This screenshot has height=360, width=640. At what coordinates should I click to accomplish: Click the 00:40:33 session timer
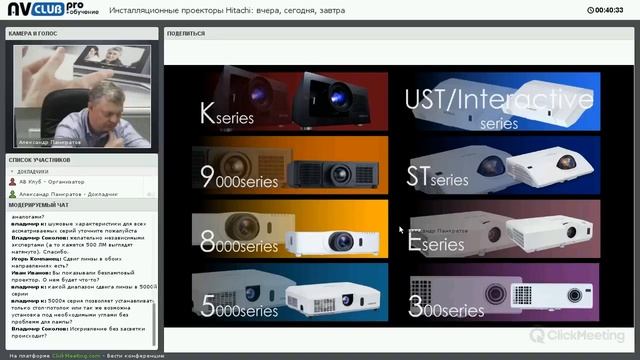pos(609,10)
